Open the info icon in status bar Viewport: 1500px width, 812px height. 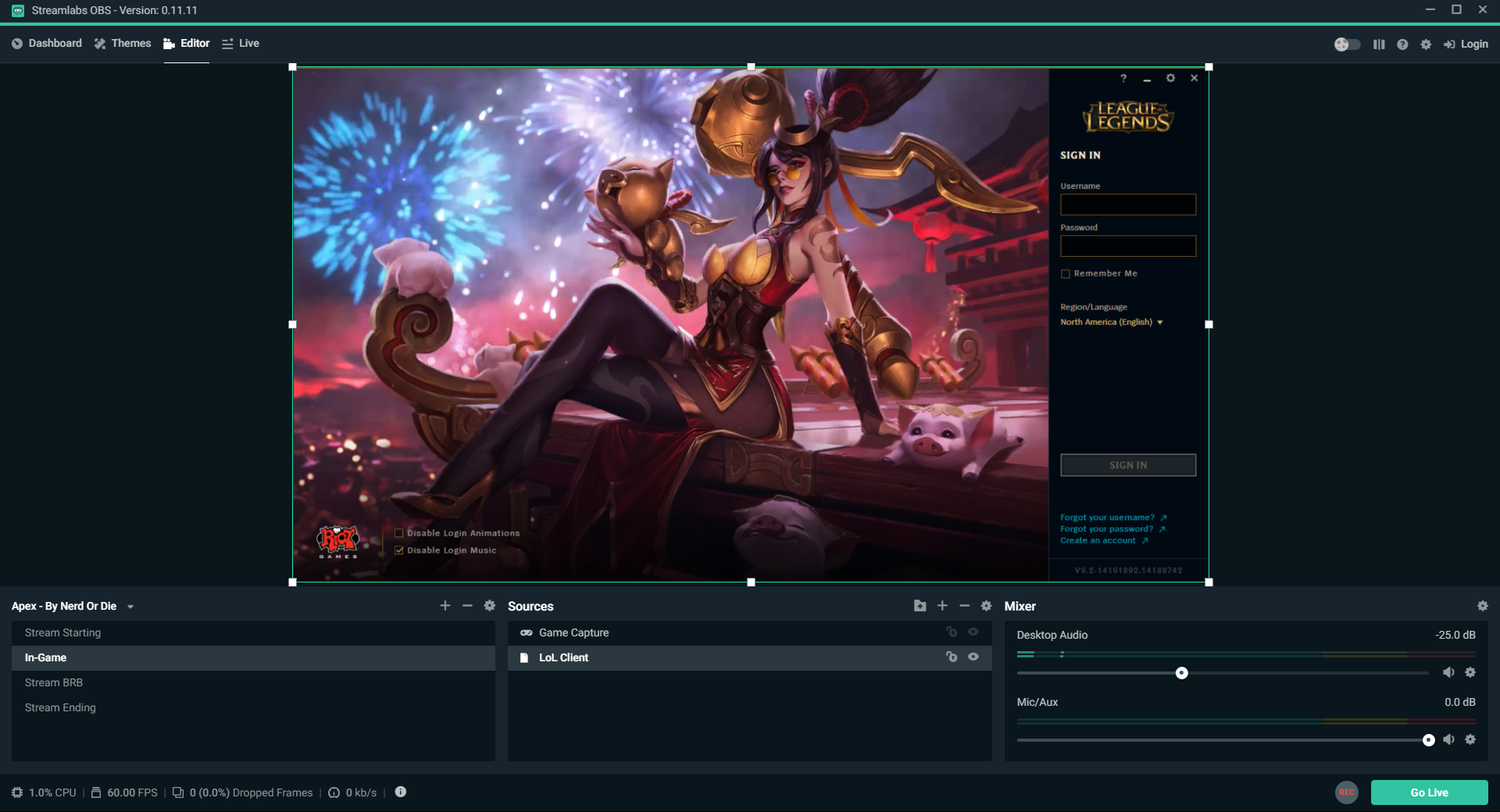pos(401,792)
